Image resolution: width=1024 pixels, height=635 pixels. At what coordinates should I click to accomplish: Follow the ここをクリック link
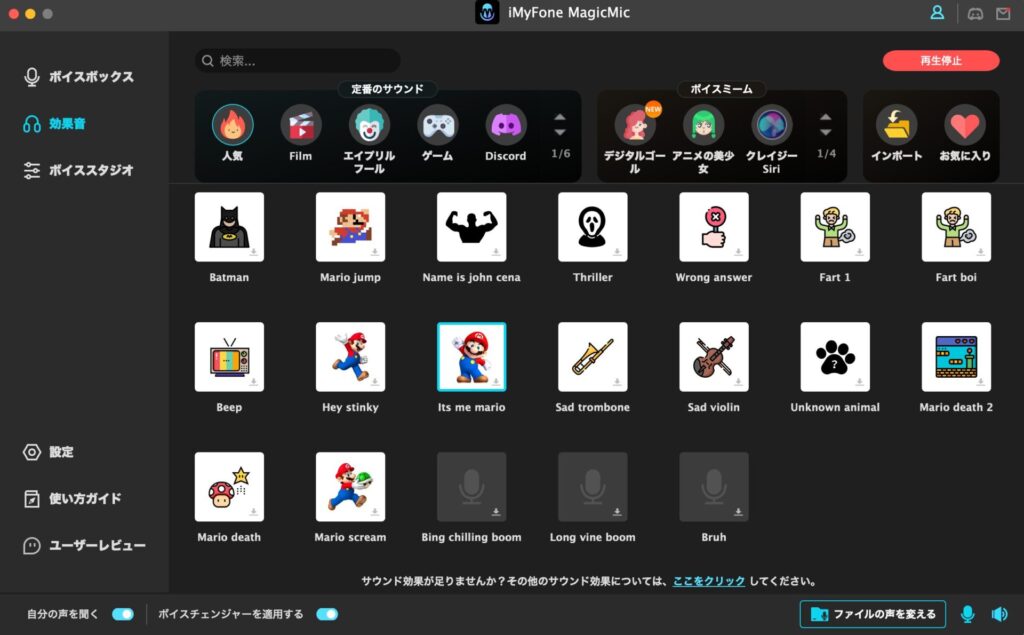click(x=709, y=581)
